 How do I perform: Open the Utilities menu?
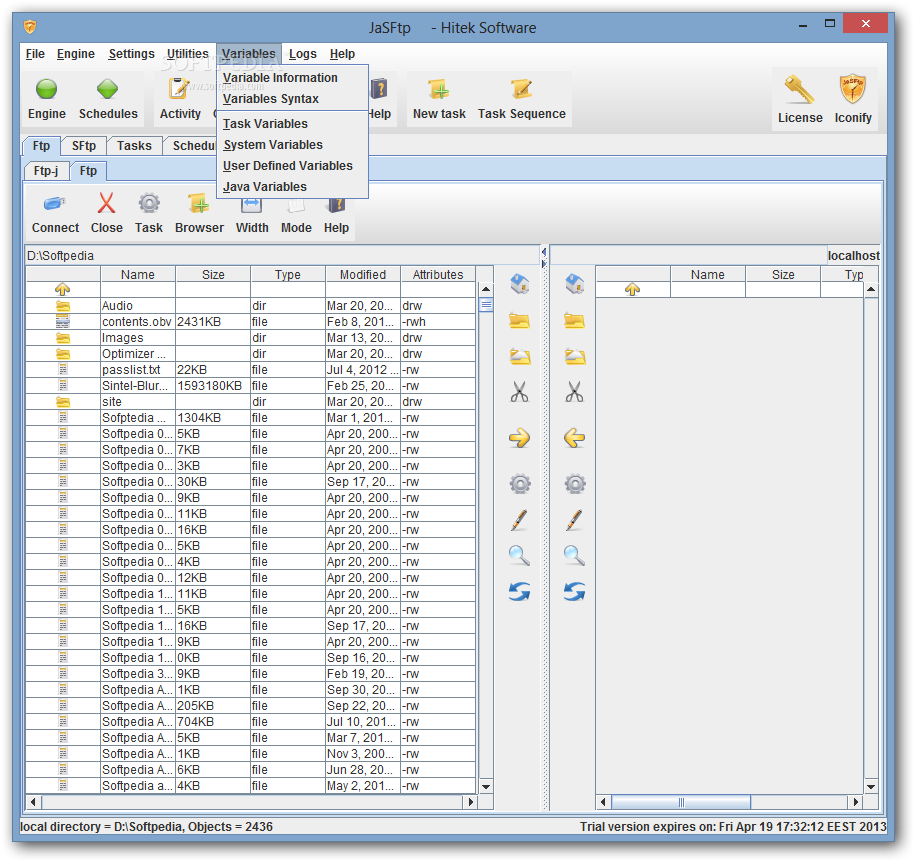[187, 54]
